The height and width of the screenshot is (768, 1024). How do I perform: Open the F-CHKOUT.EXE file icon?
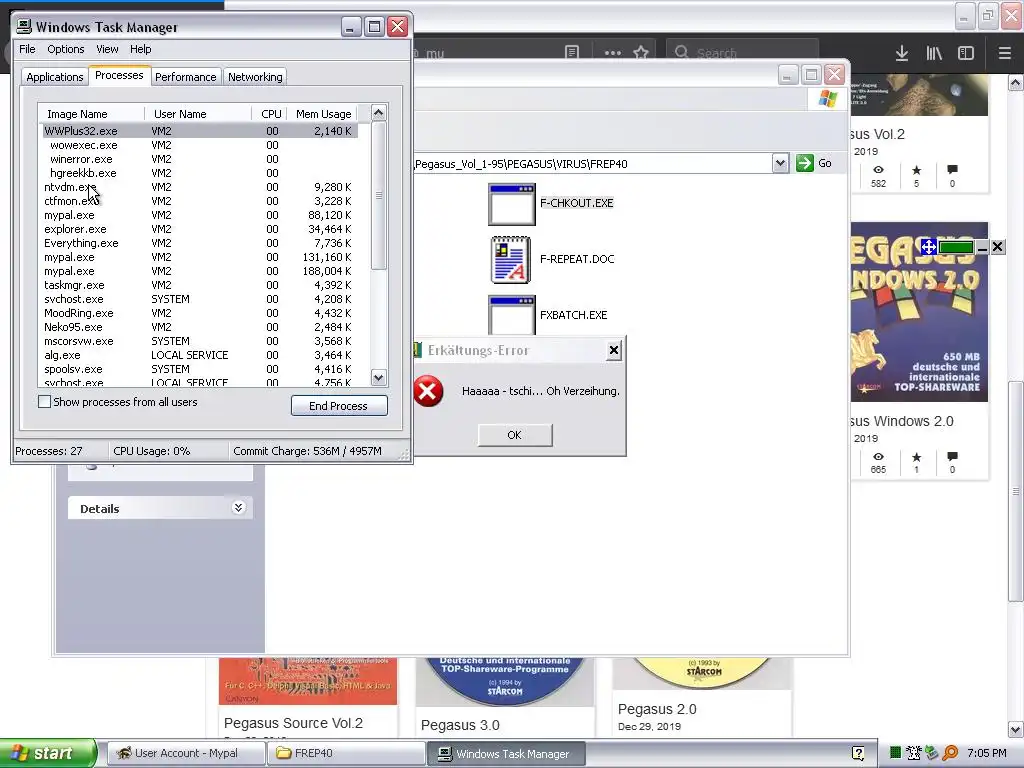click(x=512, y=204)
